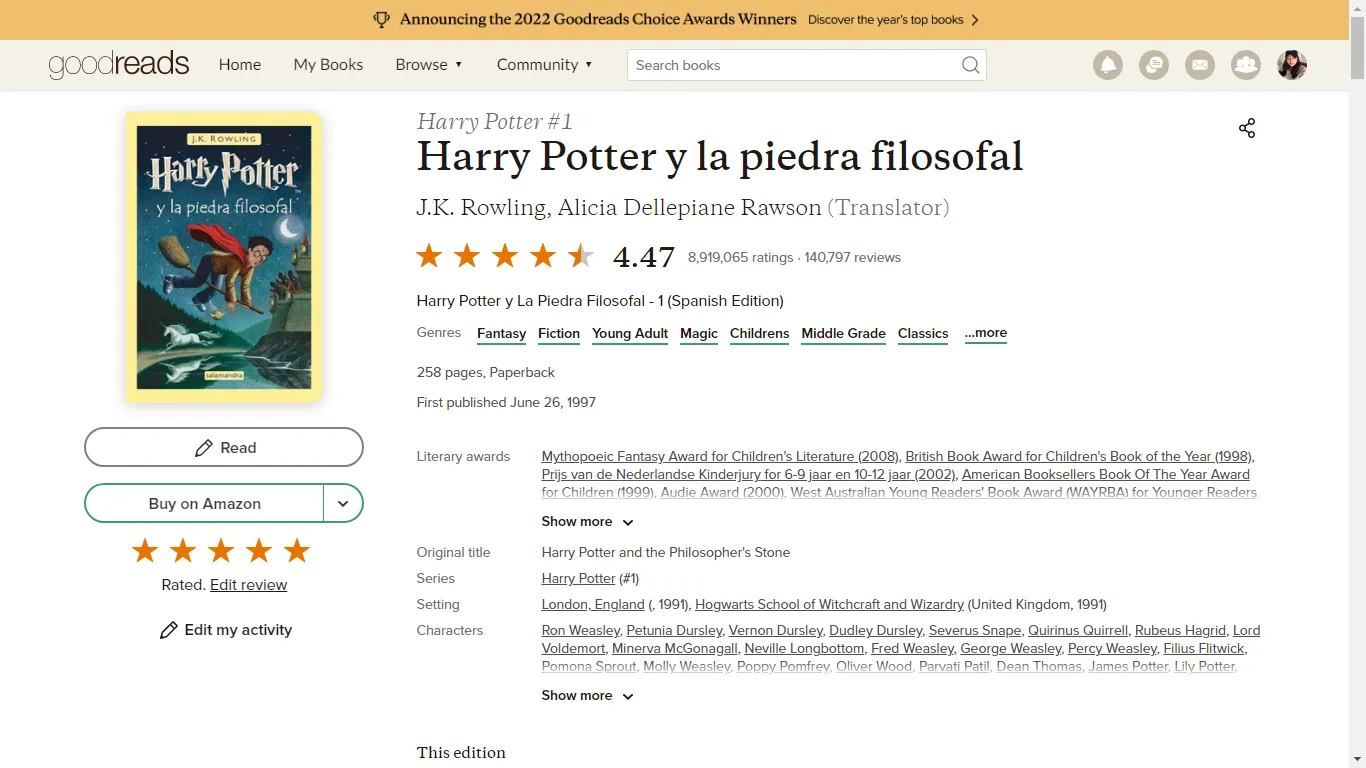Open the Harry Potter #1 series heading

pos(495,122)
